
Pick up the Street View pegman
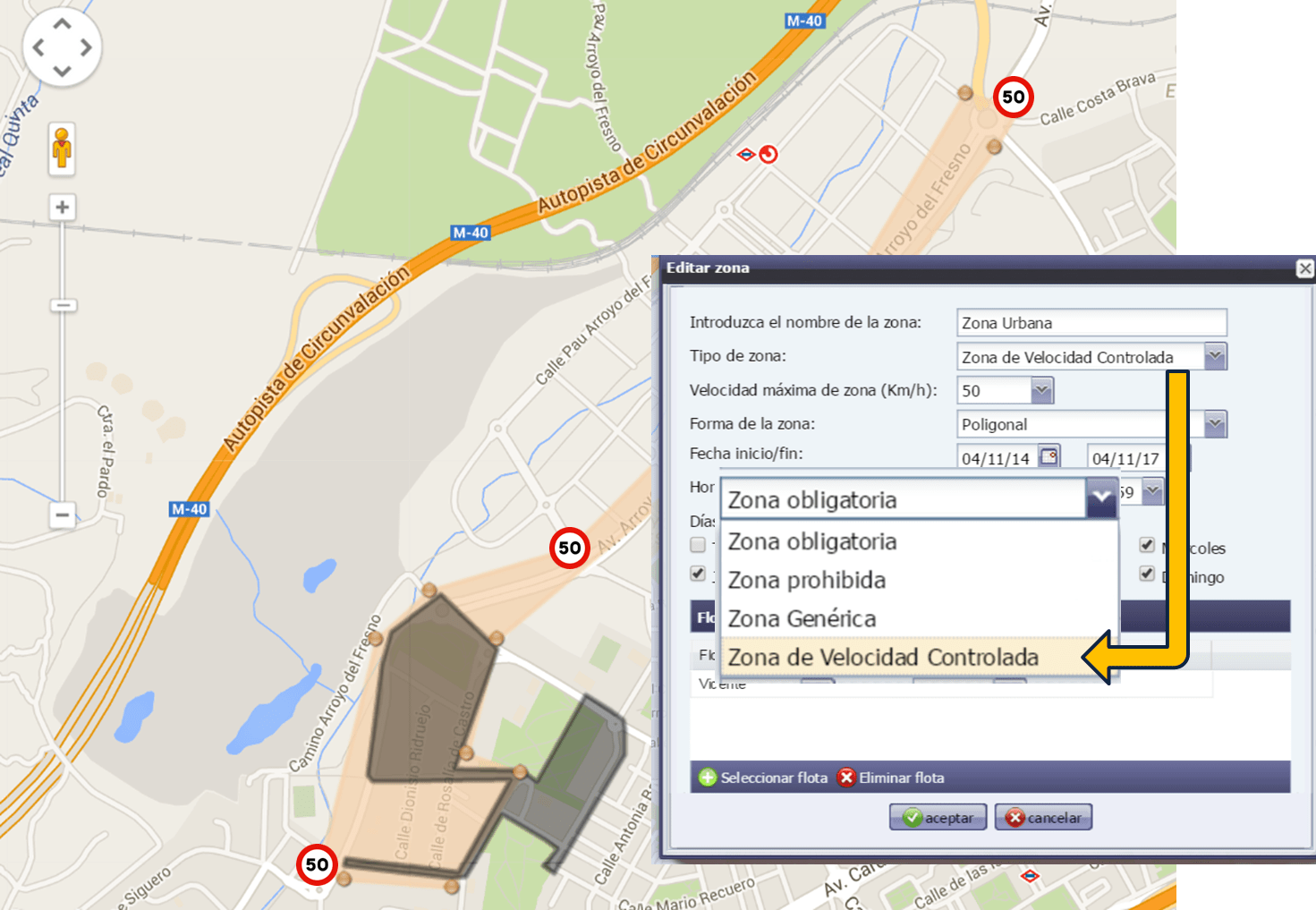pos(62,148)
